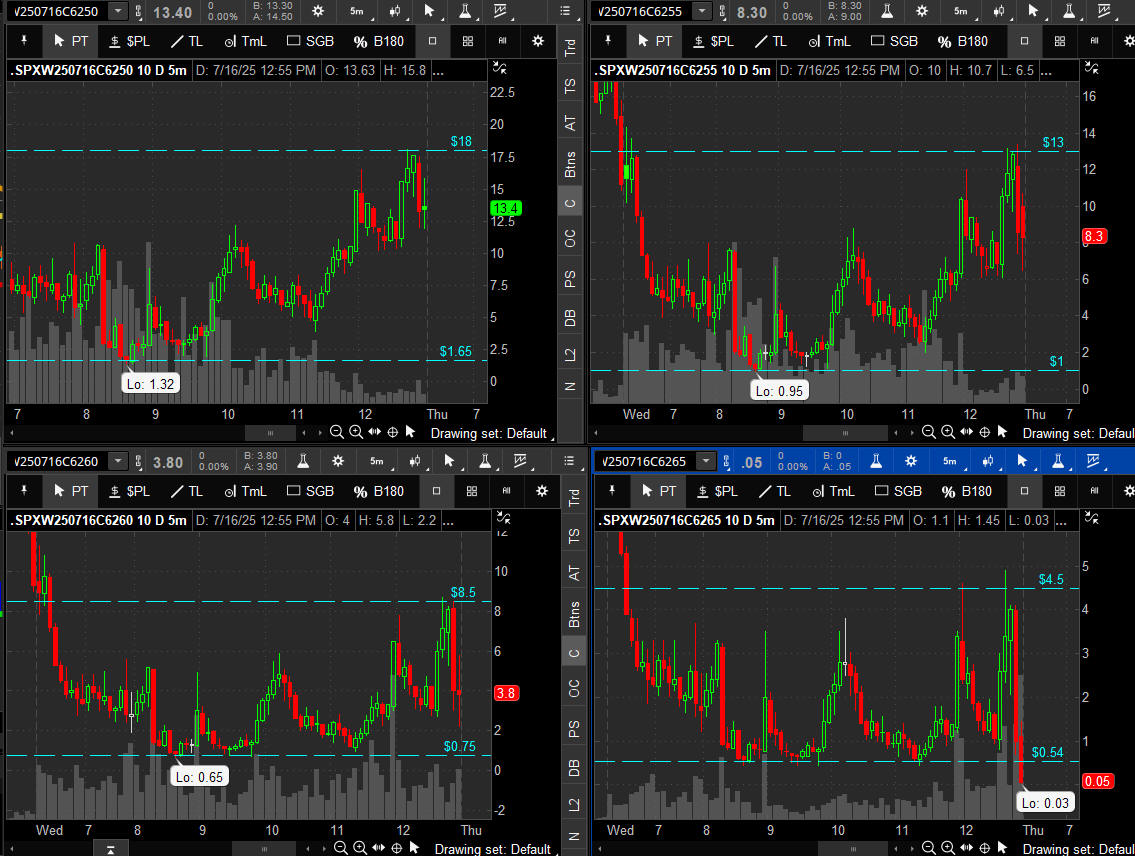This screenshot has width=1135, height=856.
Task: Toggle the grid layout view in the C6255 toolbar
Action: pyautogui.click(x=1058, y=41)
